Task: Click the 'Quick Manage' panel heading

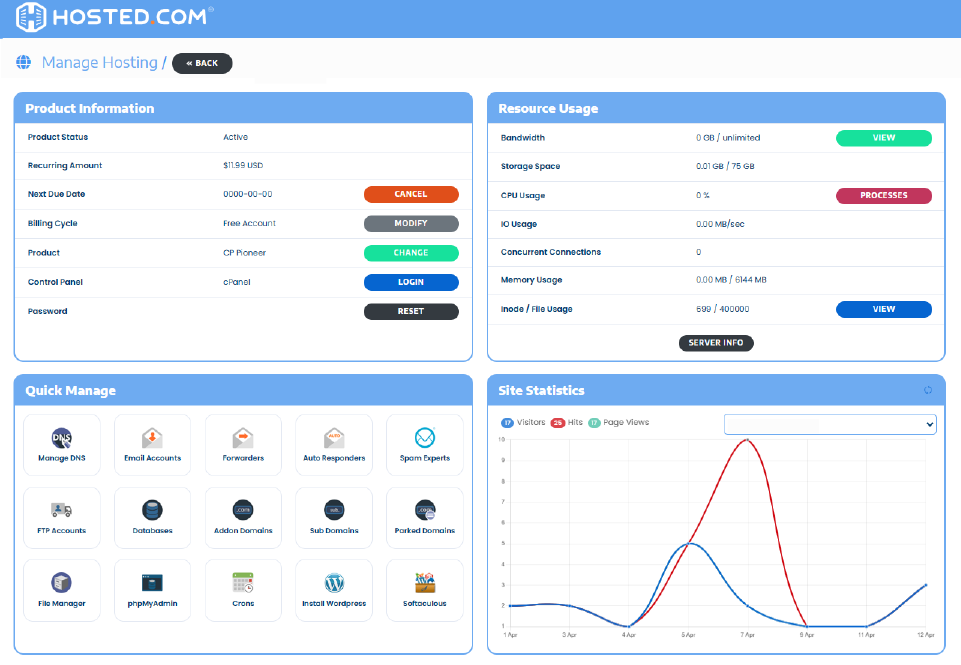Action: click(x=70, y=390)
